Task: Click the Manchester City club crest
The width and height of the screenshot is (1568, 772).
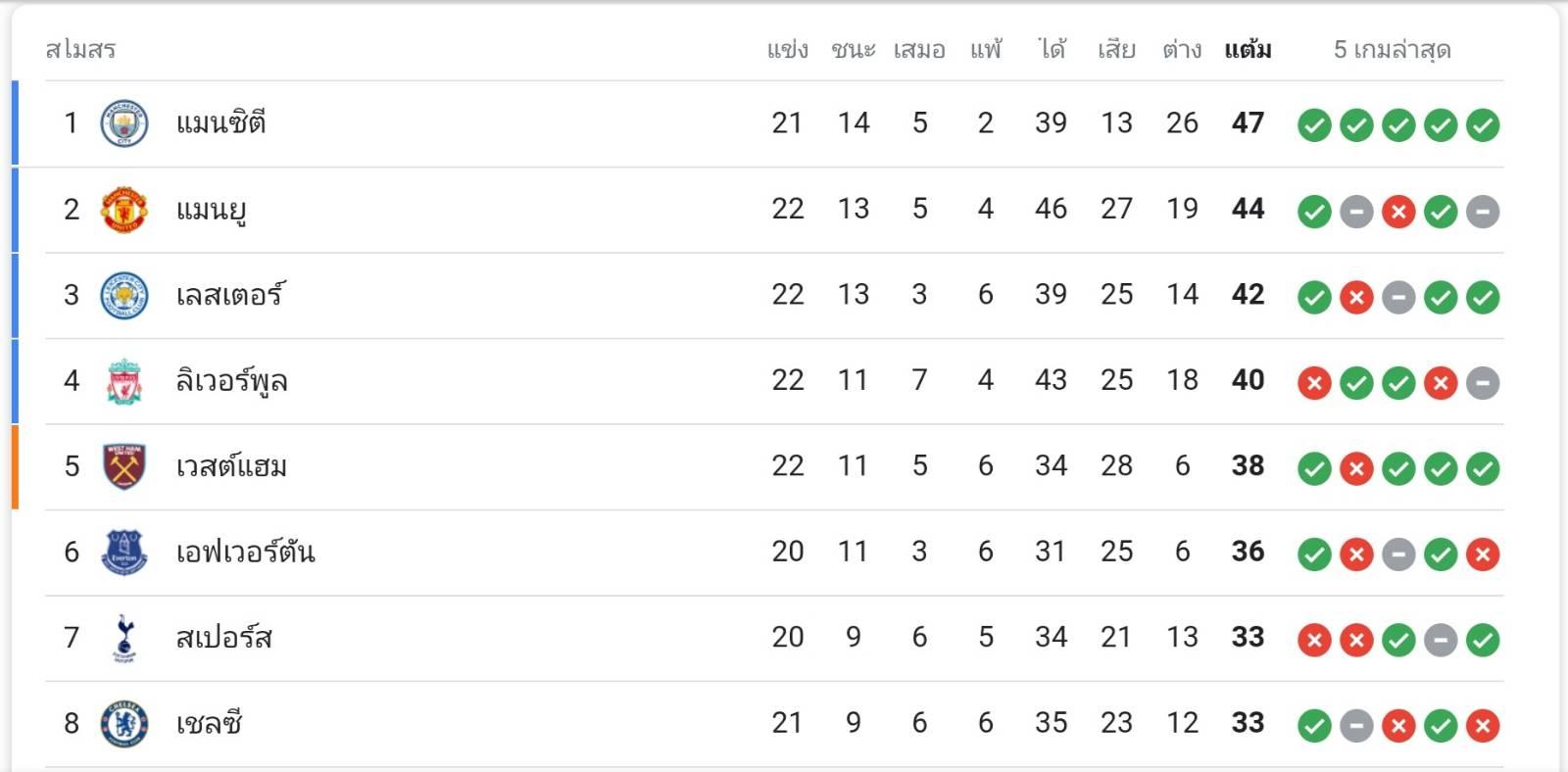Action: pyautogui.click(x=124, y=123)
